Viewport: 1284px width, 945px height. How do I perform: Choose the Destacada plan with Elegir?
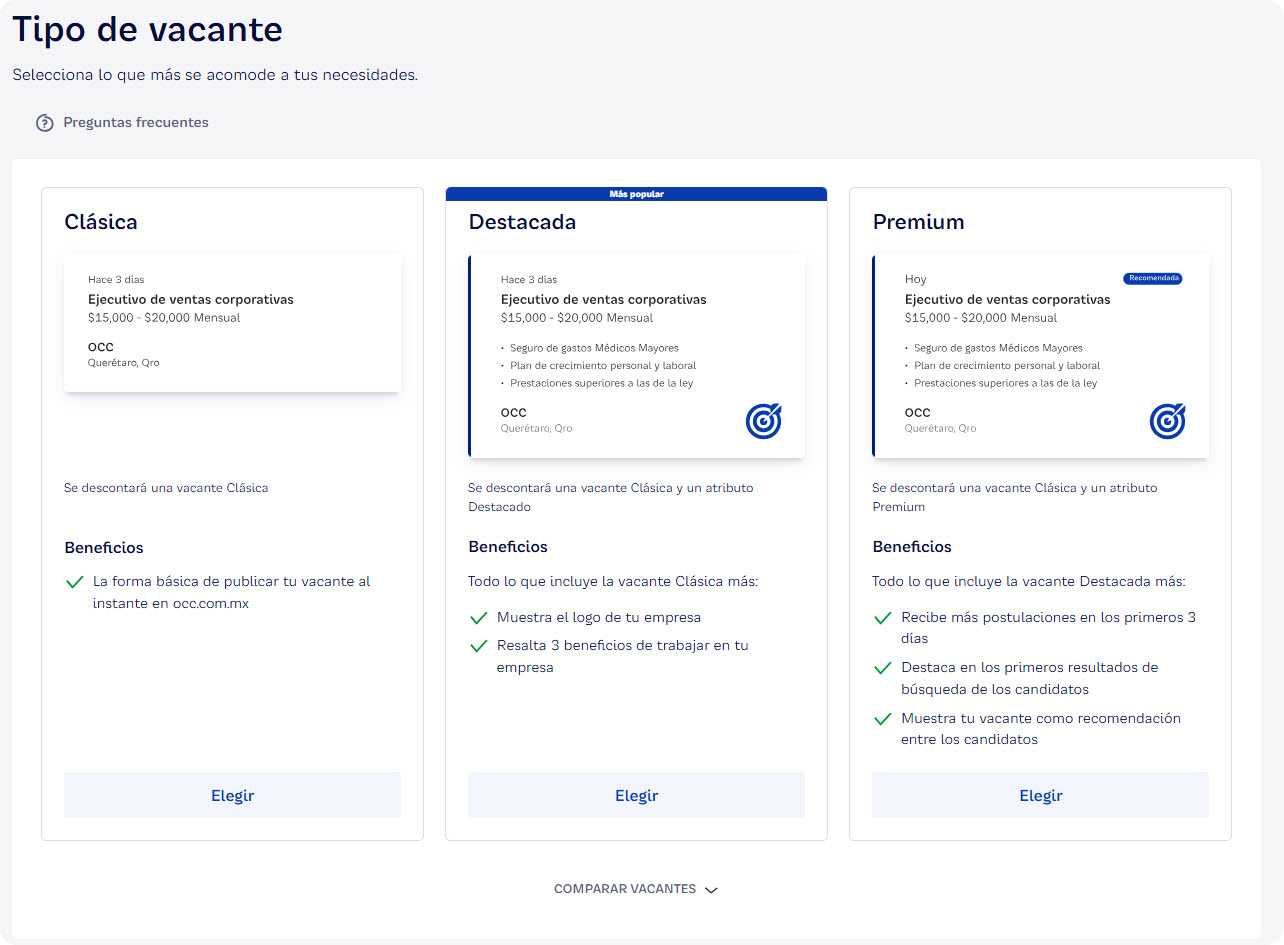point(636,796)
